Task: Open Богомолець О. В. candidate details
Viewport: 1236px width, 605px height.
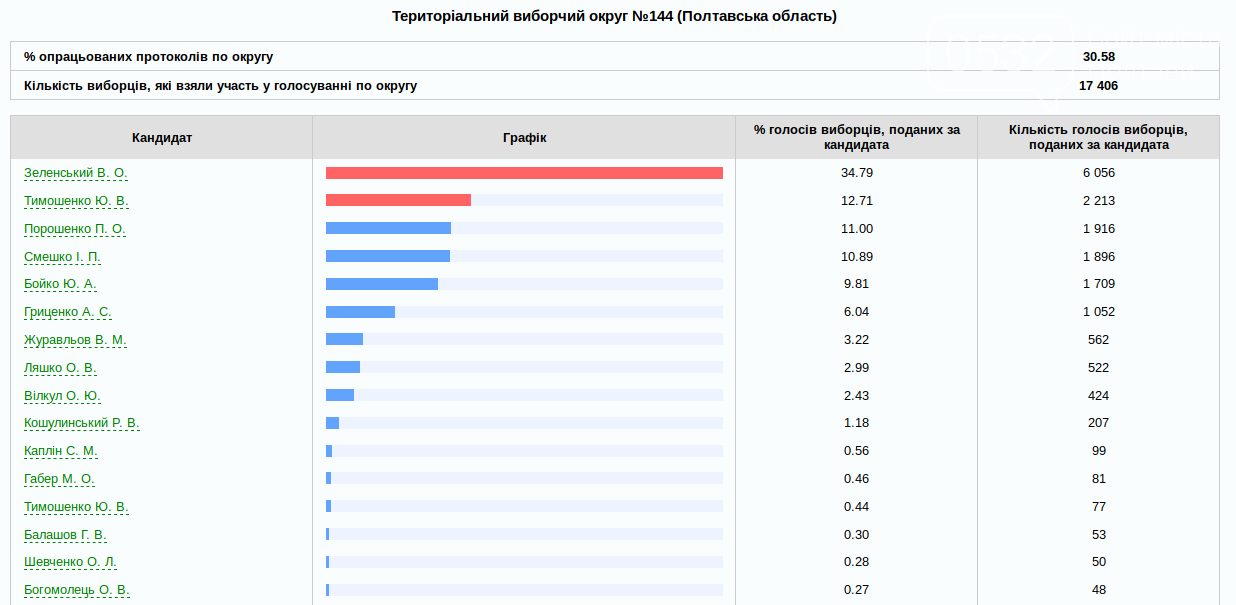Action: pyautogui.click(x=77, y=590)
